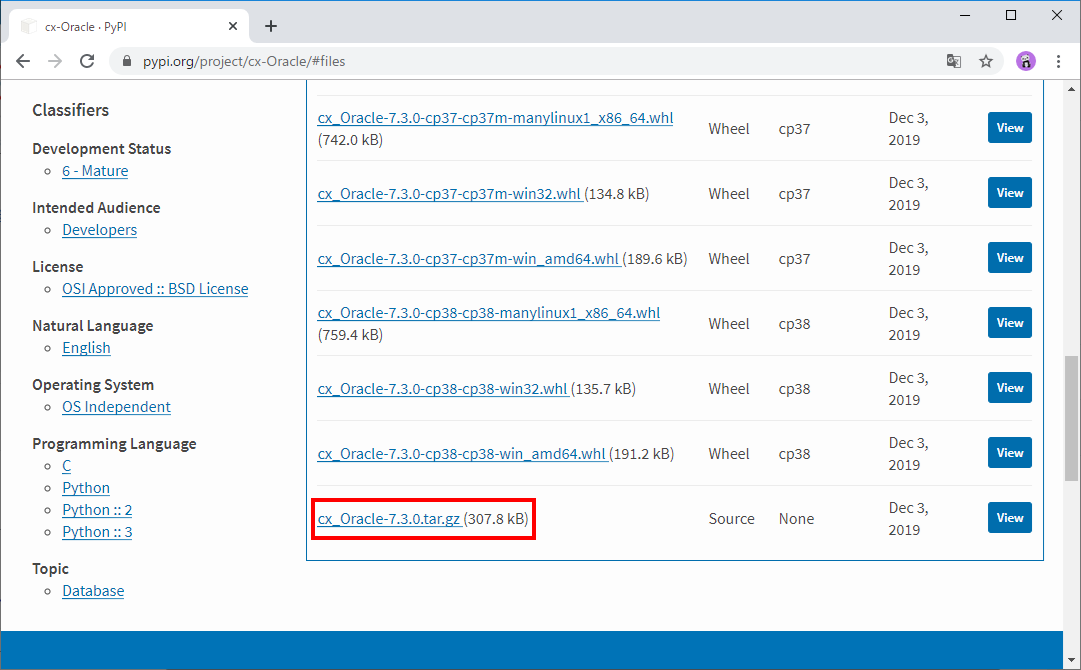Download the cp38-cp38-win32 wheel file

tap(443, 389)
